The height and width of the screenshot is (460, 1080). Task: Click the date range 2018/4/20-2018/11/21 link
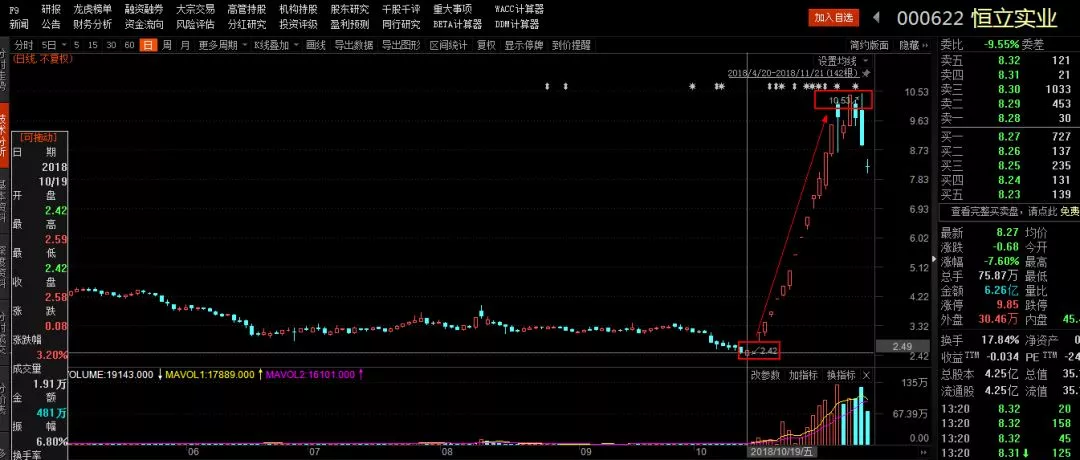click(x=793, y=73)
